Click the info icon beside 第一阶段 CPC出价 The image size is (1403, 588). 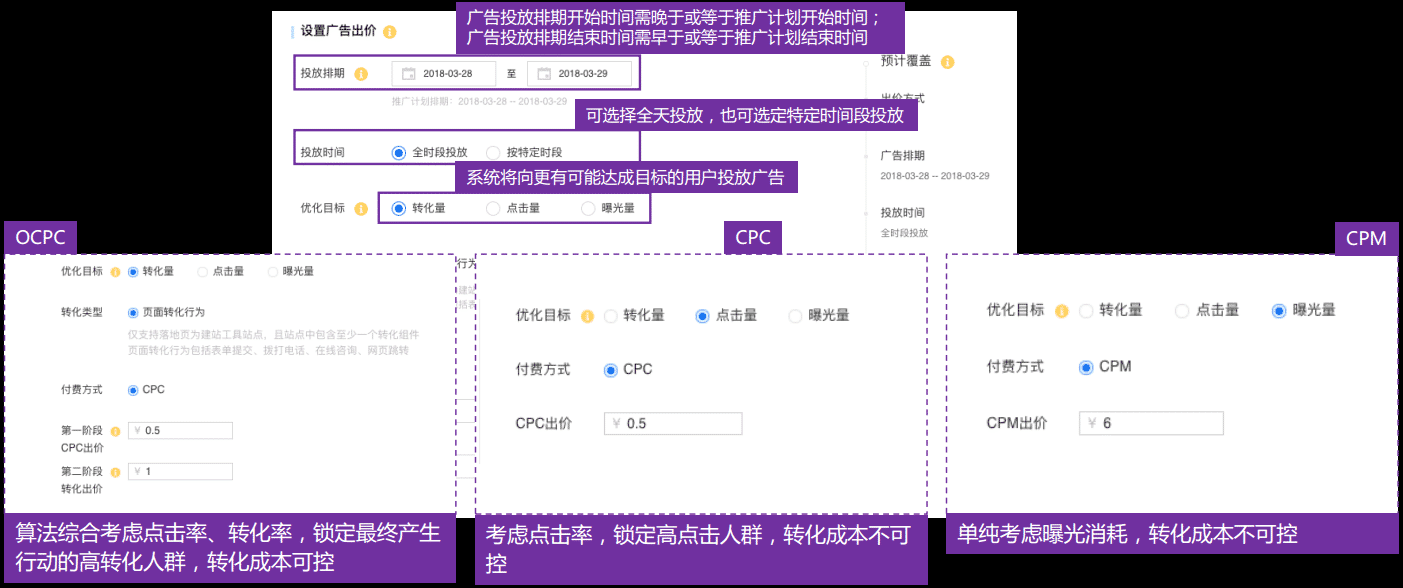116,431
